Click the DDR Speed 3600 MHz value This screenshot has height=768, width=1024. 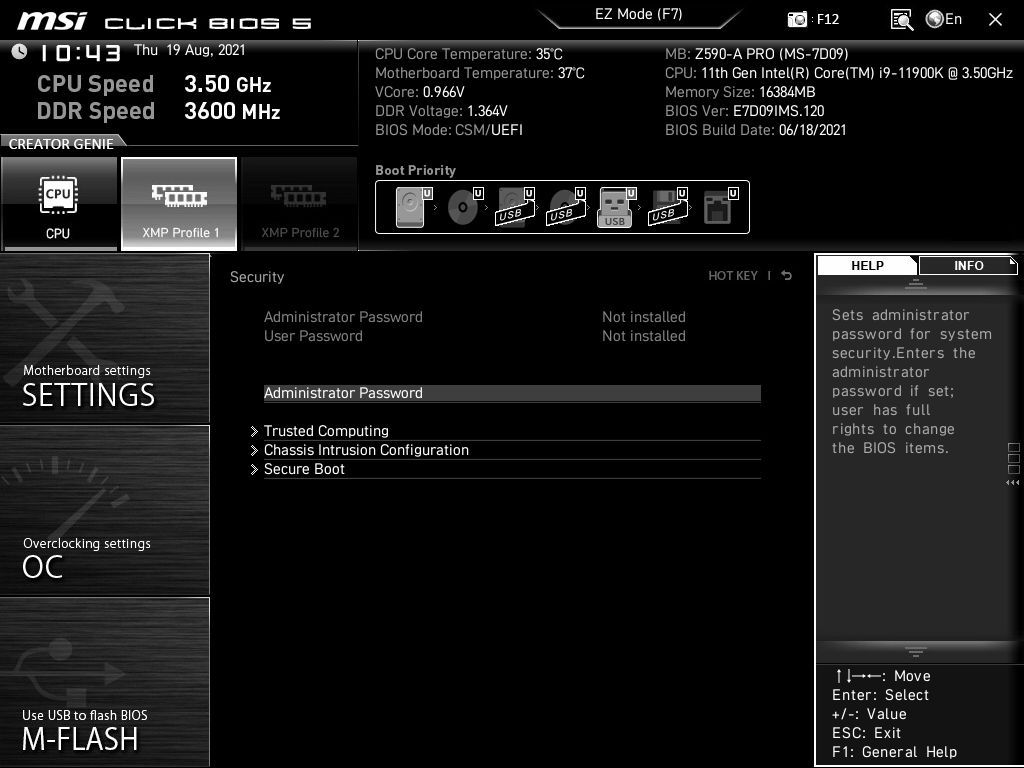(x=232, y=111)
